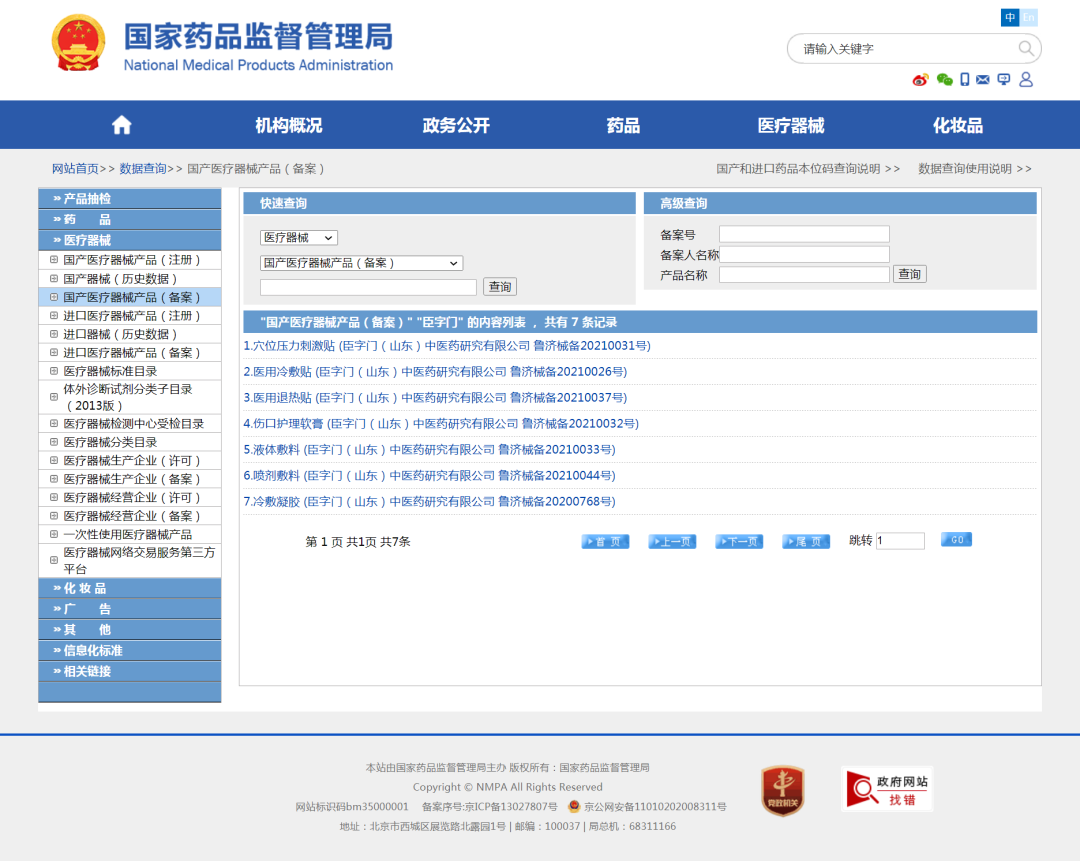Collapse the 医疗器械 sidebar section

tap(129, 240)
